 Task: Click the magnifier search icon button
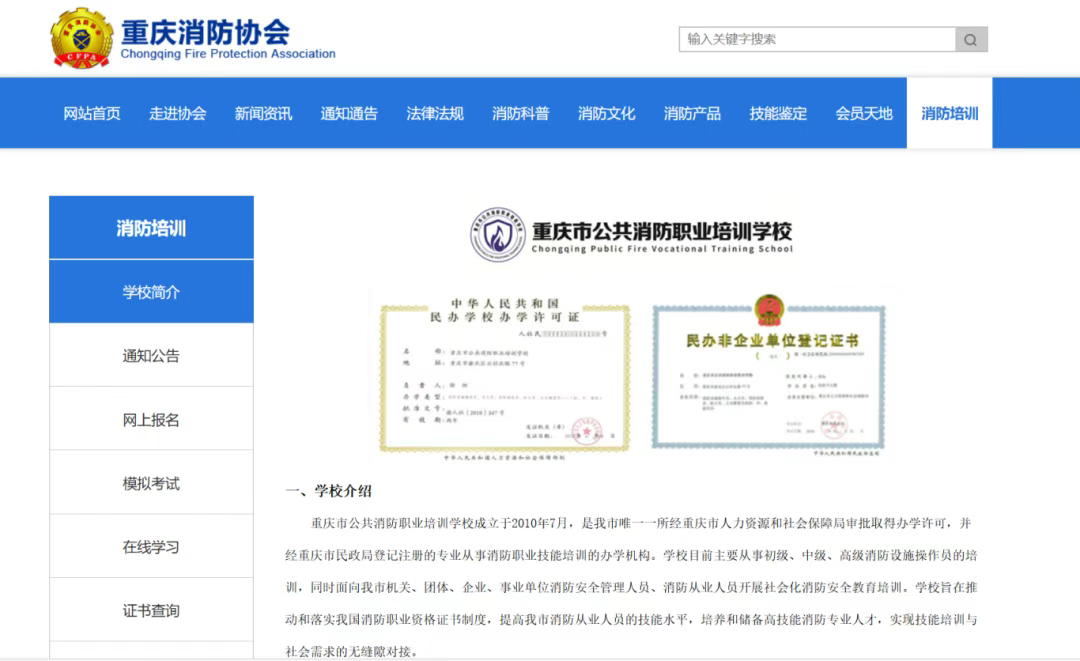(x=971, y=40)
